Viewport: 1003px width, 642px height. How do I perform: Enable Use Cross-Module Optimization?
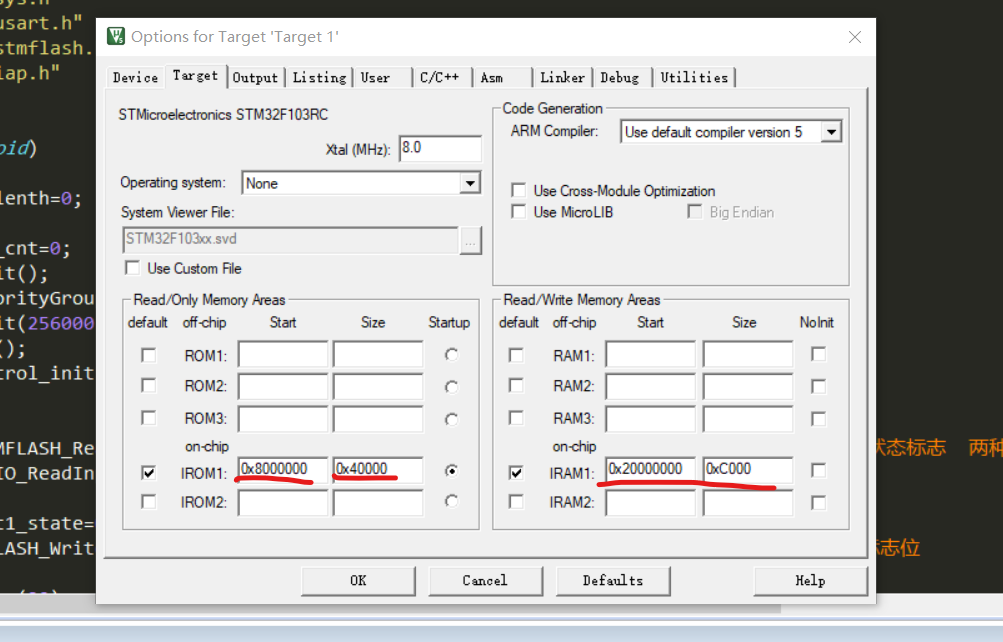click(518, 190)
